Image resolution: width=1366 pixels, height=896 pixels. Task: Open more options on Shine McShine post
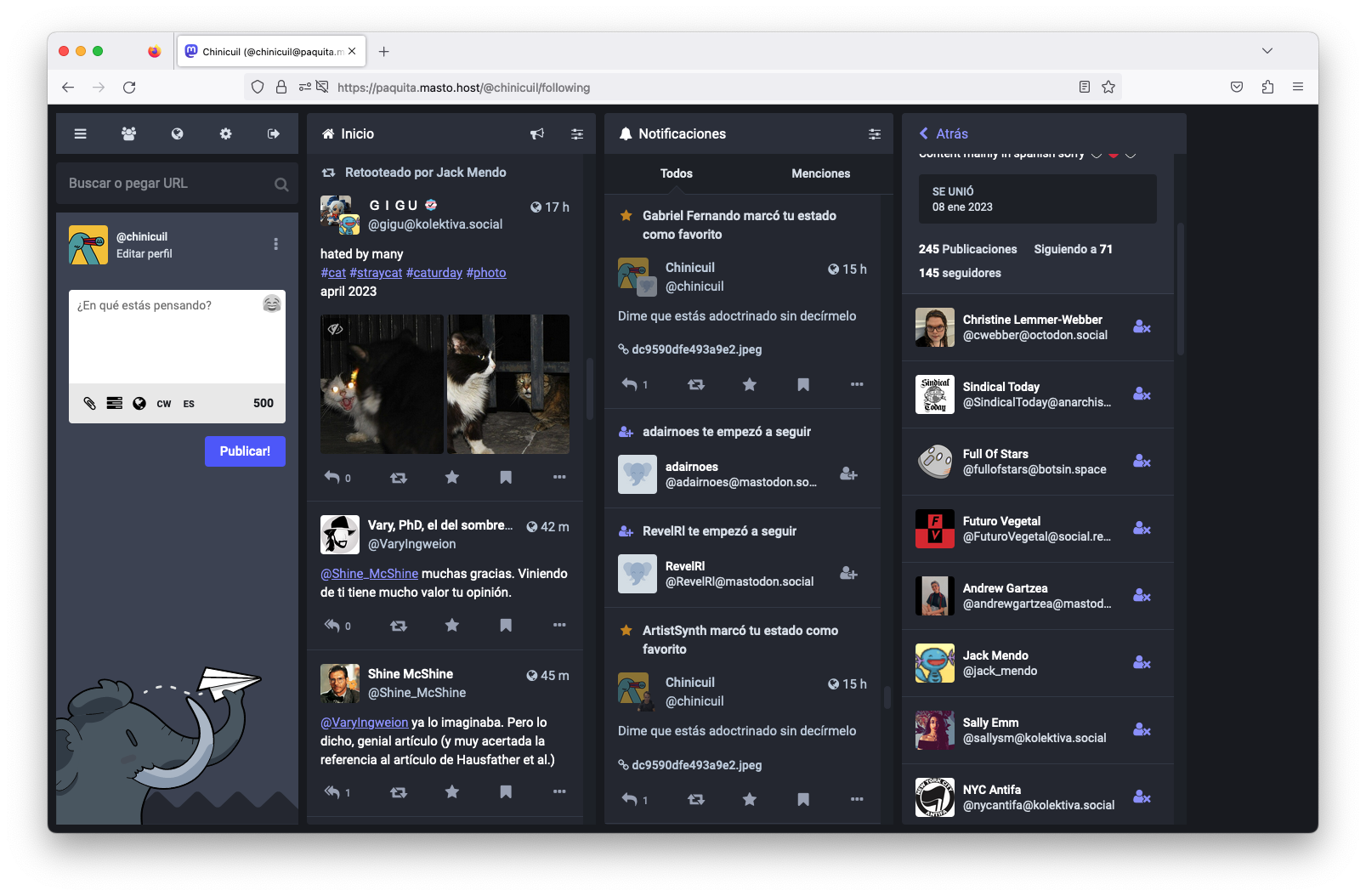(559, 791)
